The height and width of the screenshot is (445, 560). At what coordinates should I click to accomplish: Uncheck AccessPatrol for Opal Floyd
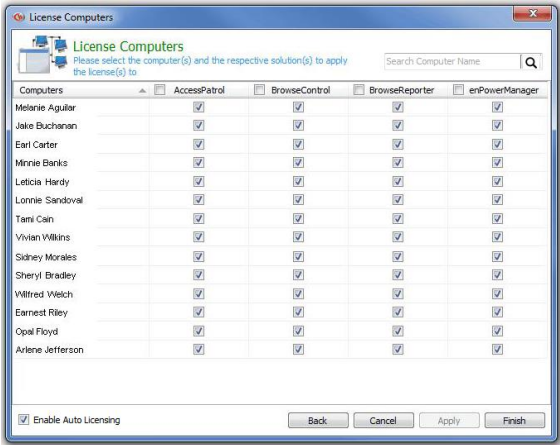pos(199,331)
